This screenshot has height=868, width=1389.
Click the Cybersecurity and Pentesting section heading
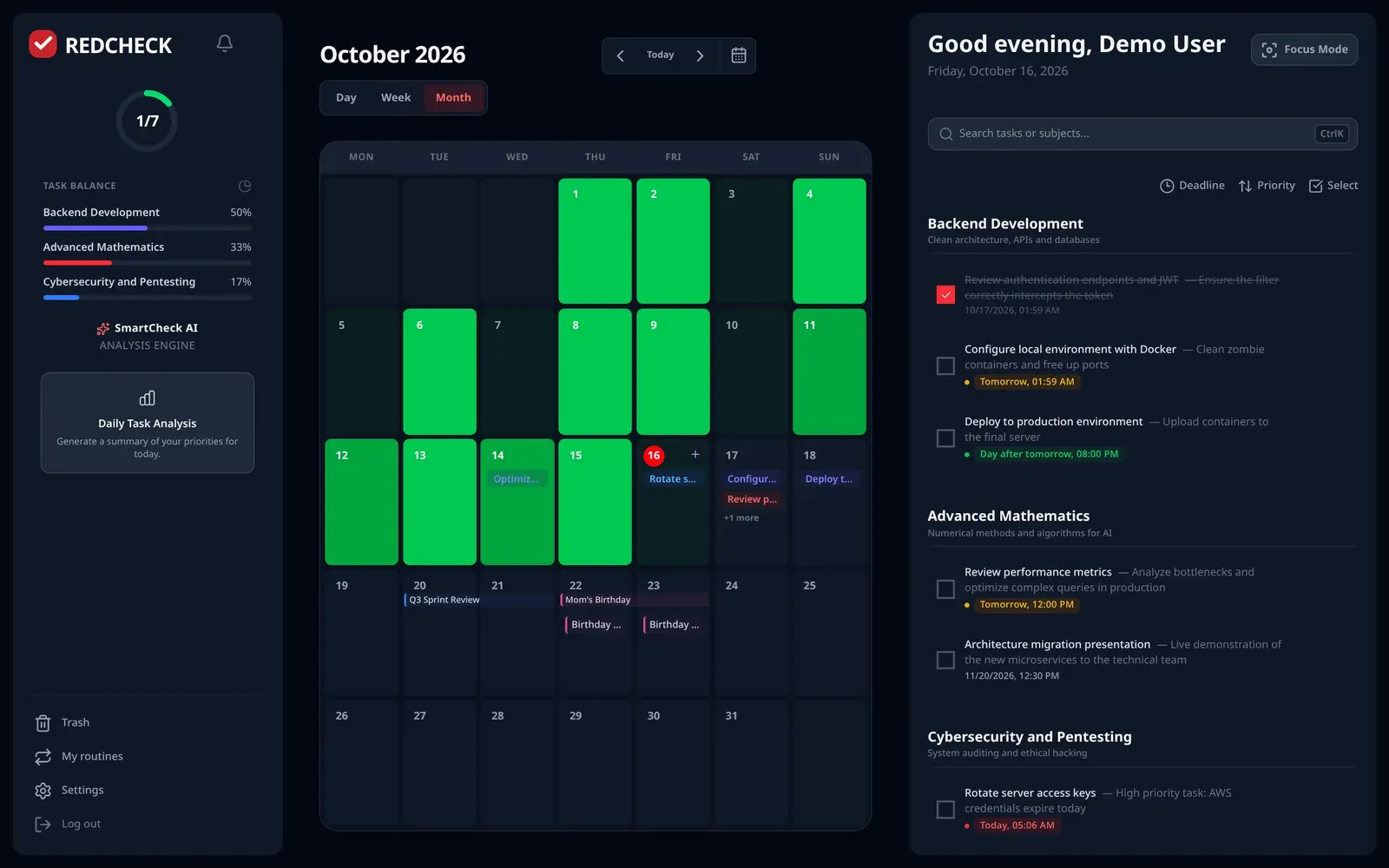click(1030, 737)
